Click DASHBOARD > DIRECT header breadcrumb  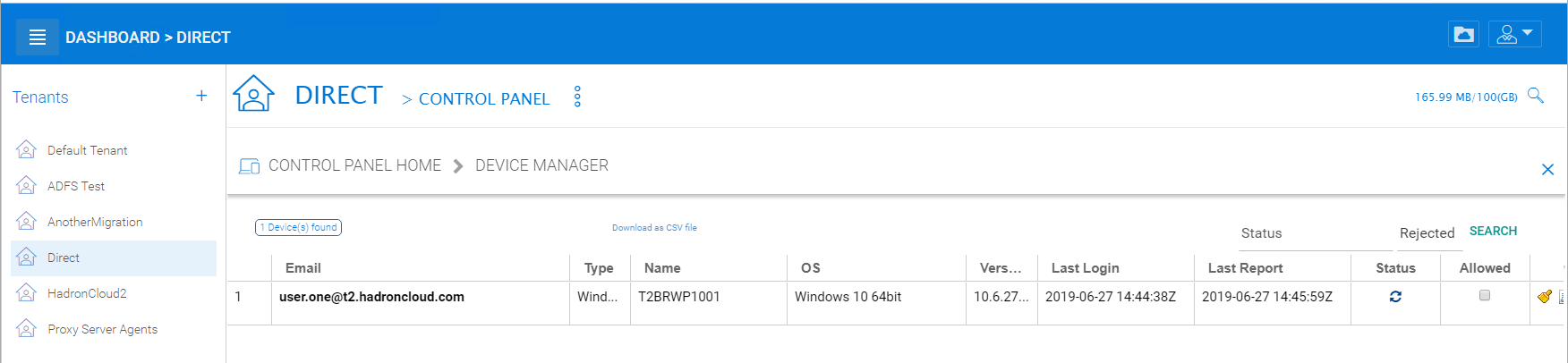click(x=148, y=38)
